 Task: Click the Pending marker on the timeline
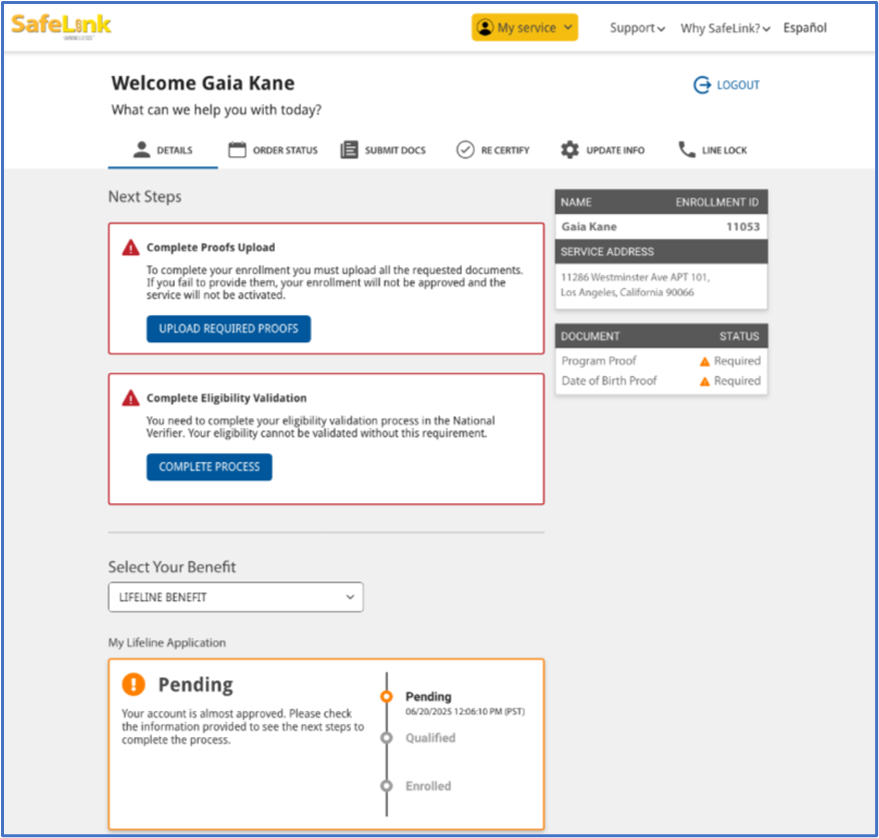(x=386, y=696)
